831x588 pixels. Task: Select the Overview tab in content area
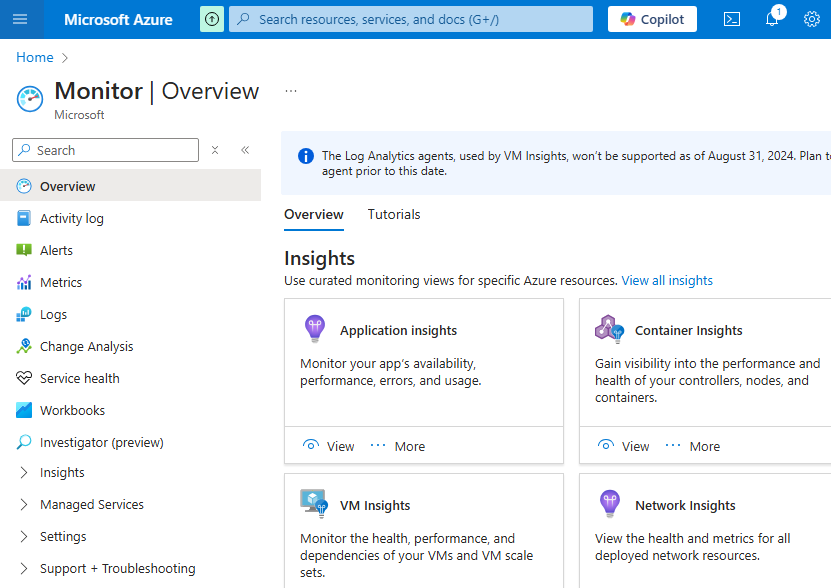pyautogui.click(x=314, y=214)
